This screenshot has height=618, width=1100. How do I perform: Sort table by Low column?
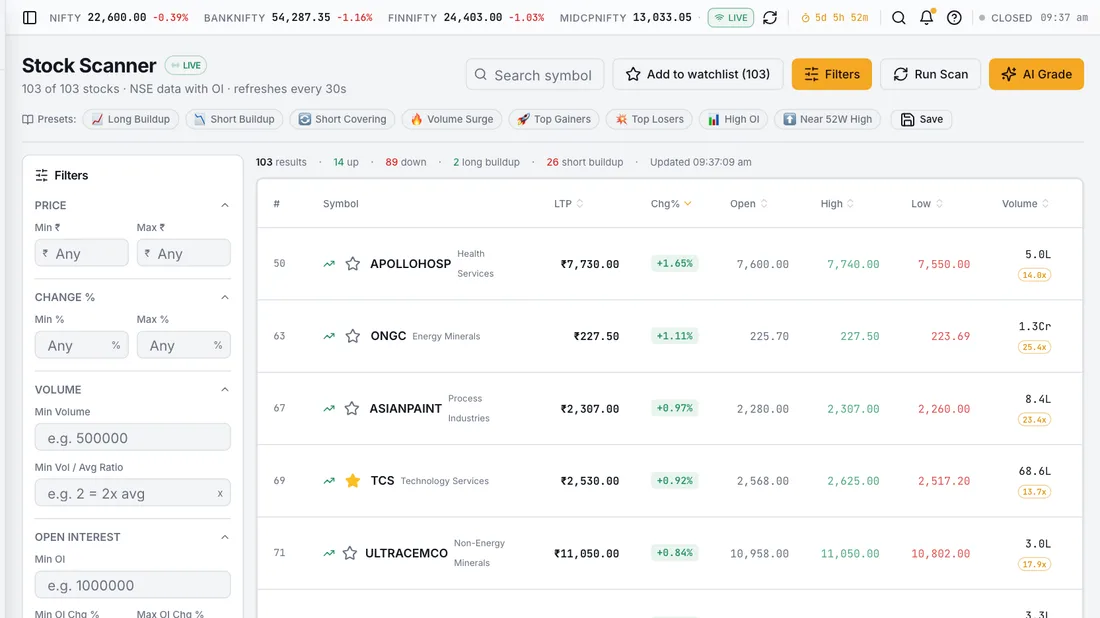(927, 203)
